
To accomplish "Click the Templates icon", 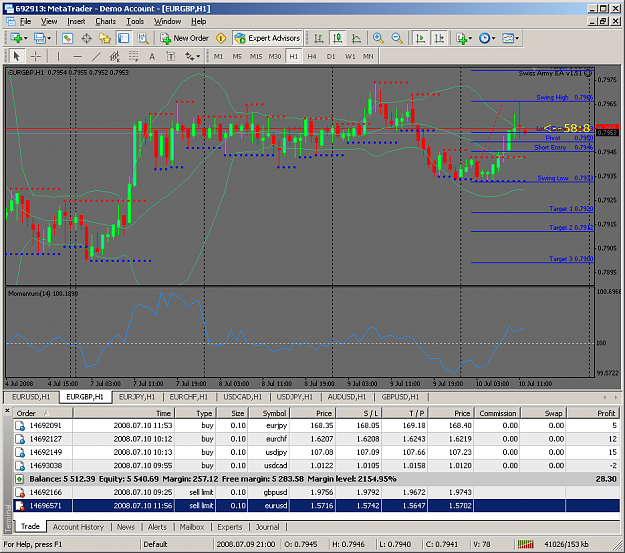I will click(508, 38).
